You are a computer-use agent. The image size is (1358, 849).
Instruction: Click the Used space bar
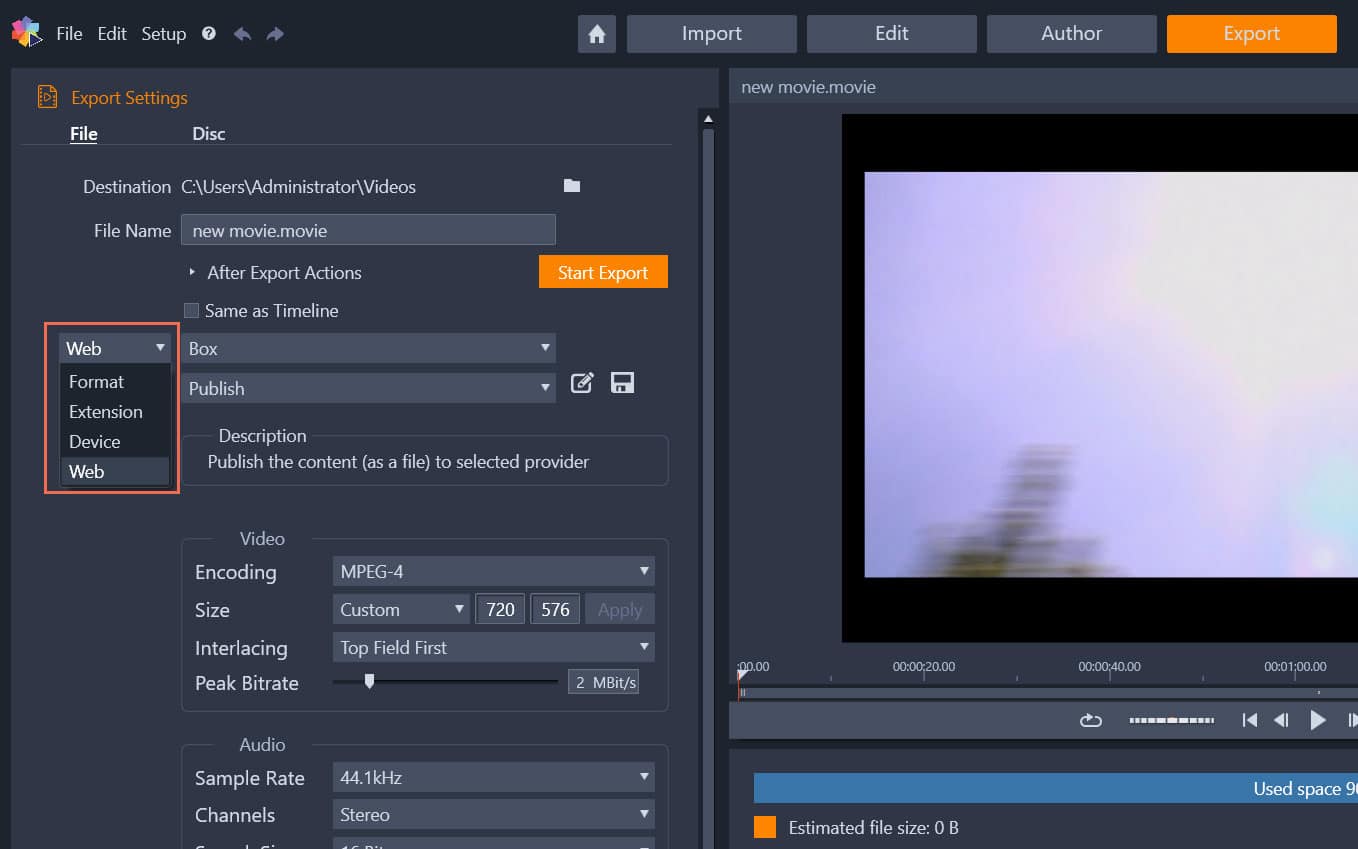coord(1055,788)
